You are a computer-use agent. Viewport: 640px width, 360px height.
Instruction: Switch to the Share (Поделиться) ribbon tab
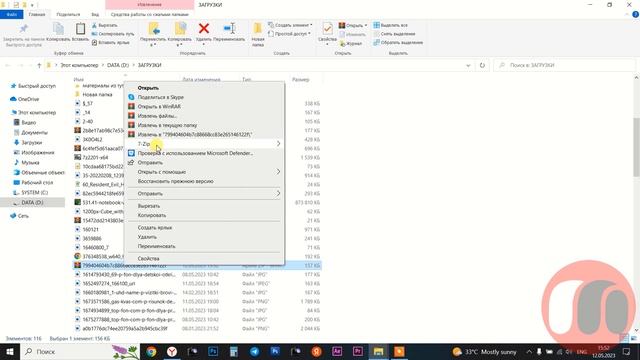pyautogui.click(x=68, y=14)
